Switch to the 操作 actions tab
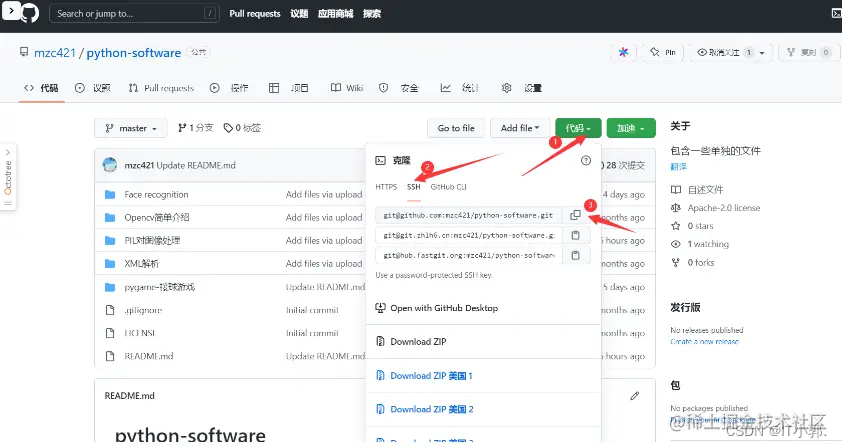Image resolution: width=842 pixels, height=447 pixels. [x=229, y=88]
